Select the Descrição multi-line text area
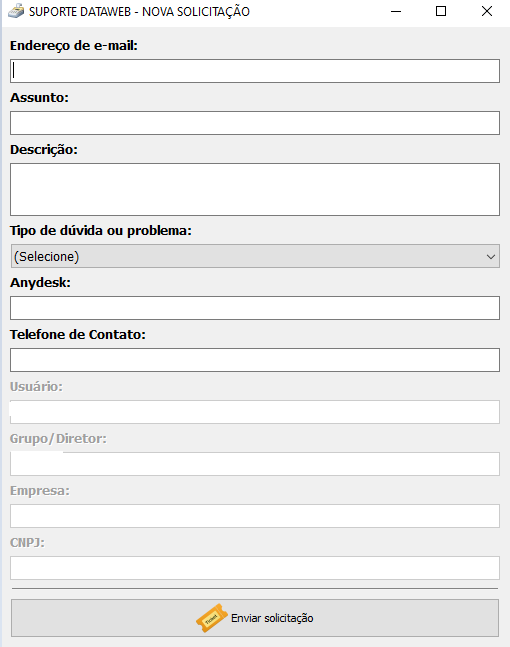This screenshot has width=510, height=647. (x=255, y=189)
